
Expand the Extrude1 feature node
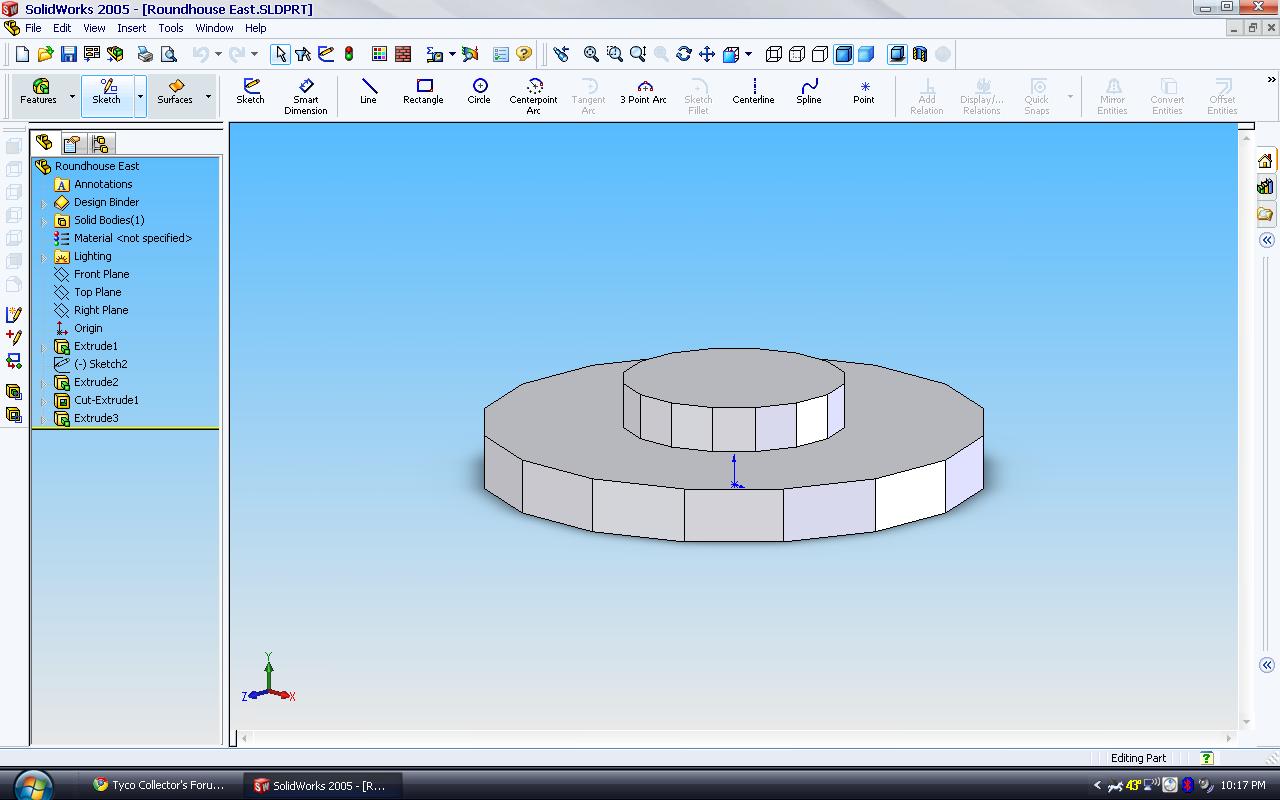coord(44,347)
